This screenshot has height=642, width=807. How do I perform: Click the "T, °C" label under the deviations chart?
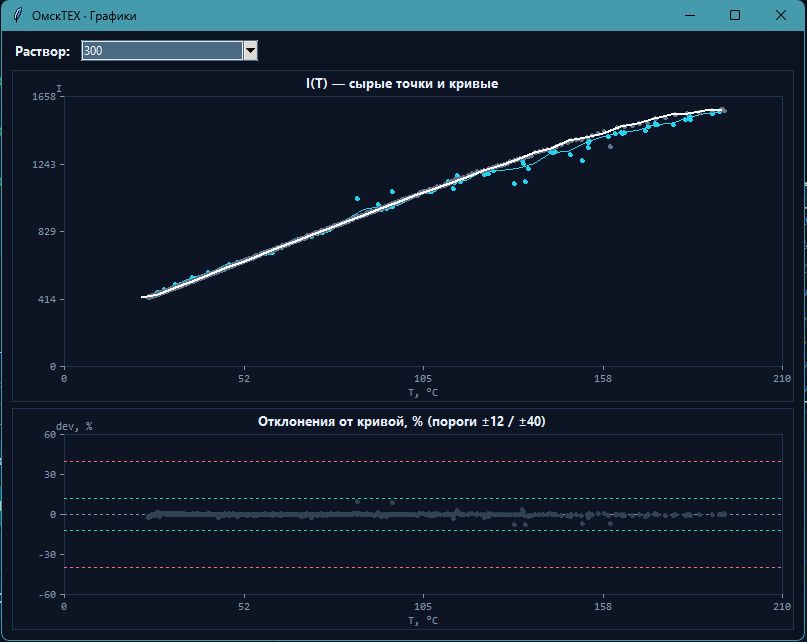click(x=423, y=620)
